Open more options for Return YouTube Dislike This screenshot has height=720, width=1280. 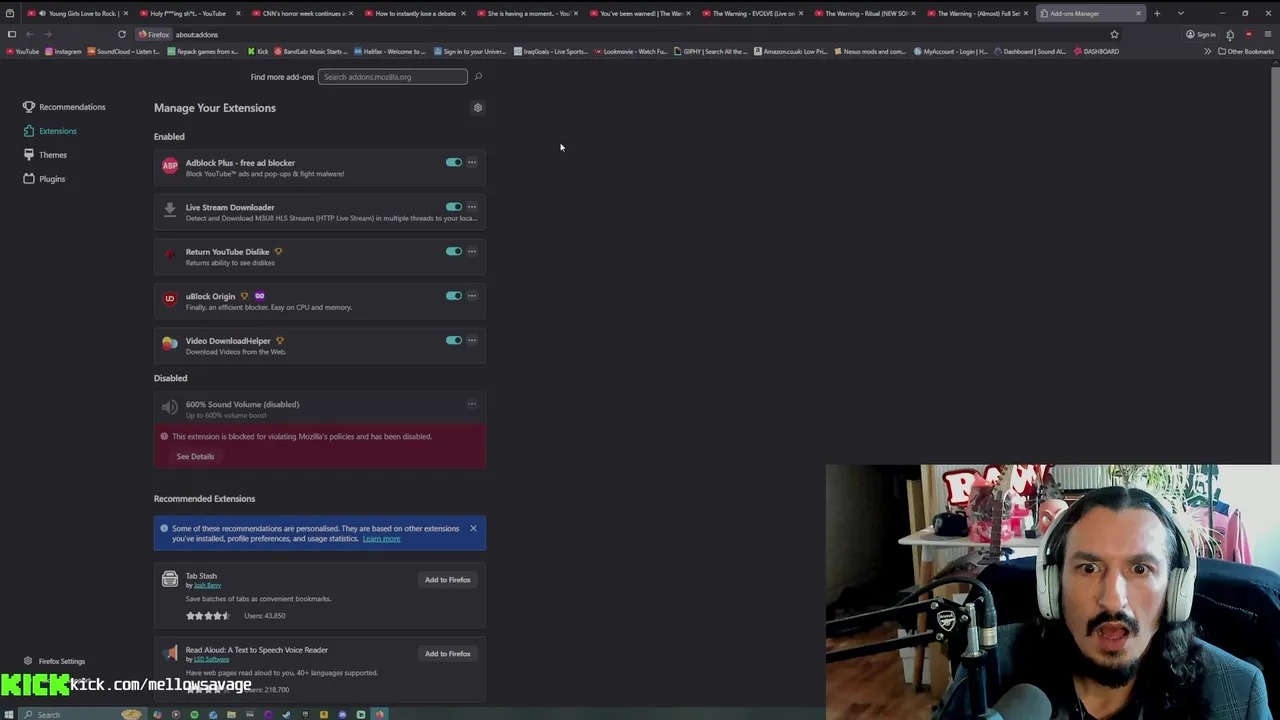pyautogui.click(x=472, y=251)
